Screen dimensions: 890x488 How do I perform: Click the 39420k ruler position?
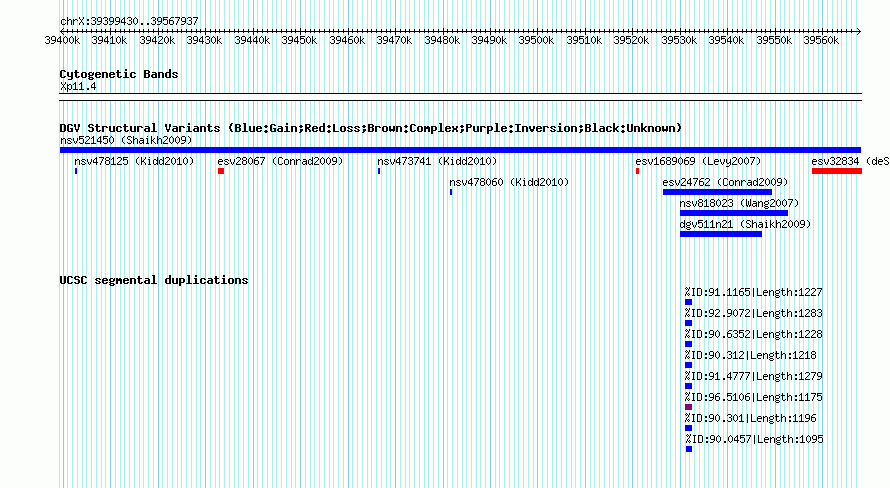[157, 40]
